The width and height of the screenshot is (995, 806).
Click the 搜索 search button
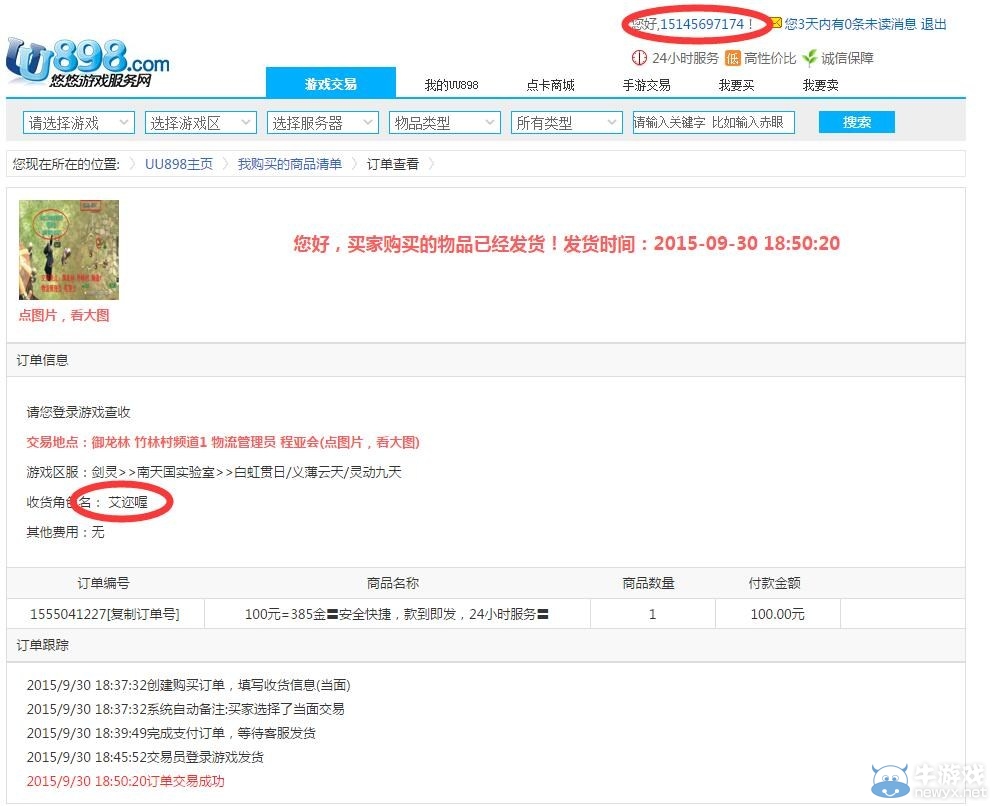856,121
